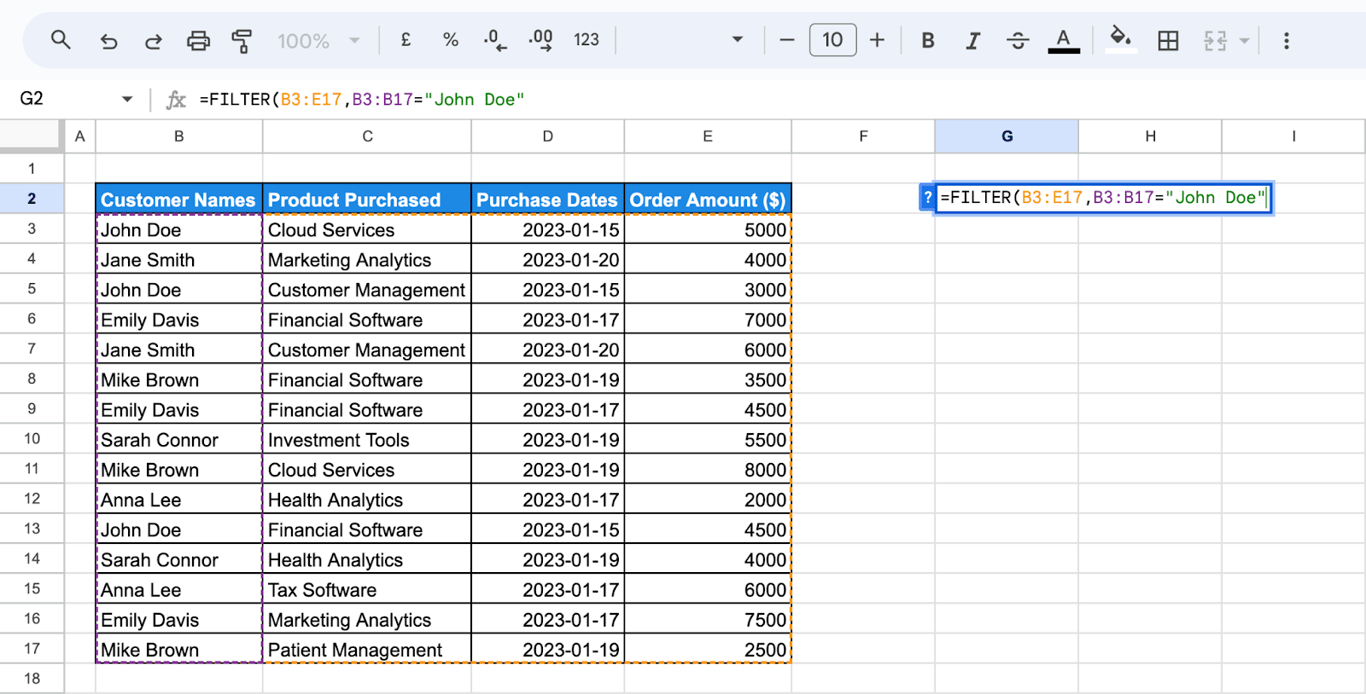Decrease decimal places
The width and height of the screenshot is (1366, 694).
tap(495, 40)
